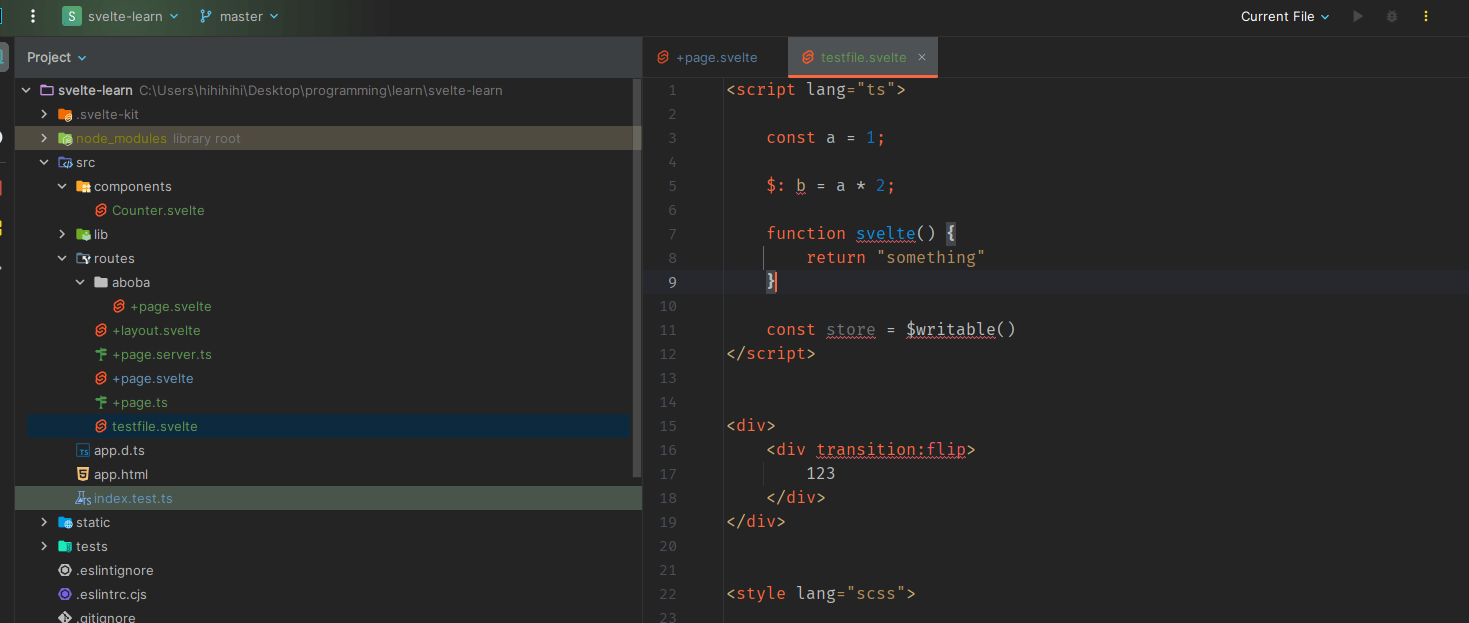This screenshot has width=1469, height=623.
Task: Click the '<script lang="ts">' tag on line 1
Action: click(x=816, y=89)
